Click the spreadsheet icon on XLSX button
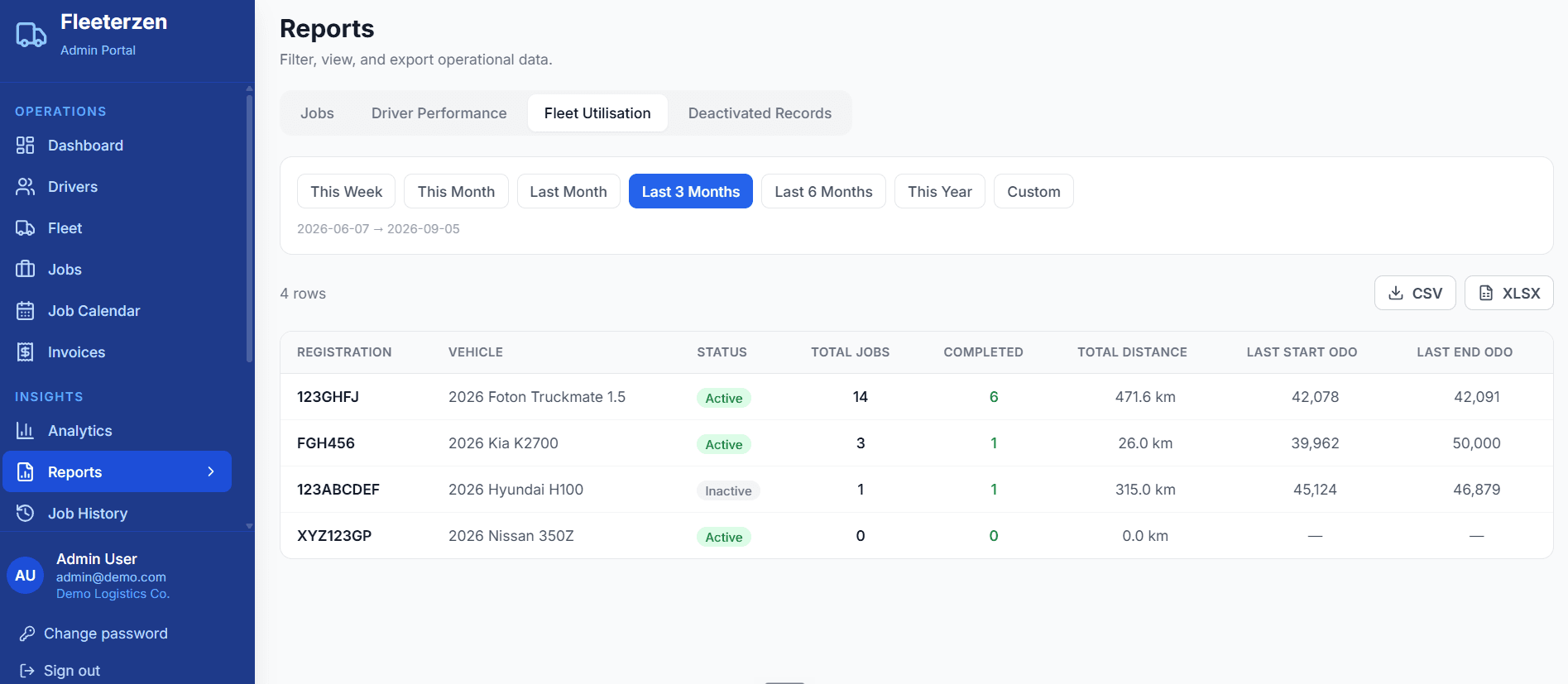 [1486, 293]
